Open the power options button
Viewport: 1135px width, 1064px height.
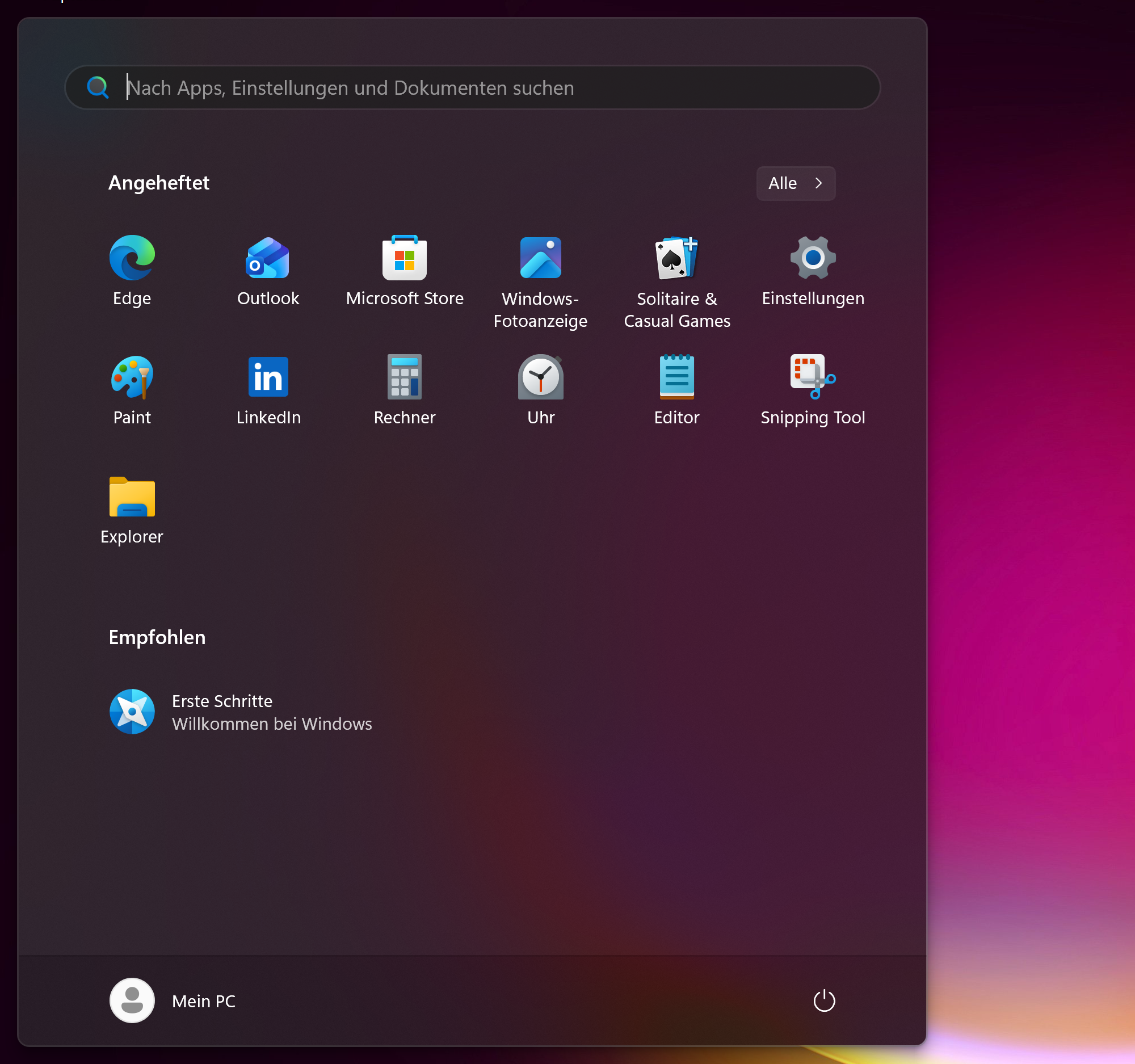tap(824, 1000)
